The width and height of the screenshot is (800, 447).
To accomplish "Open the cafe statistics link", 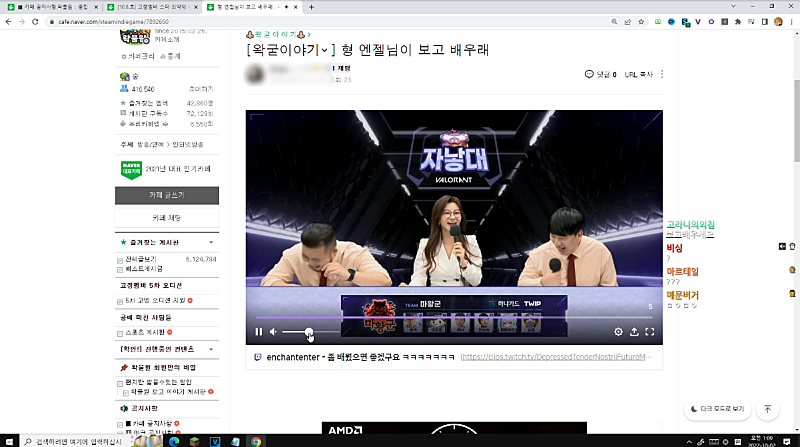I will [170, 57].
